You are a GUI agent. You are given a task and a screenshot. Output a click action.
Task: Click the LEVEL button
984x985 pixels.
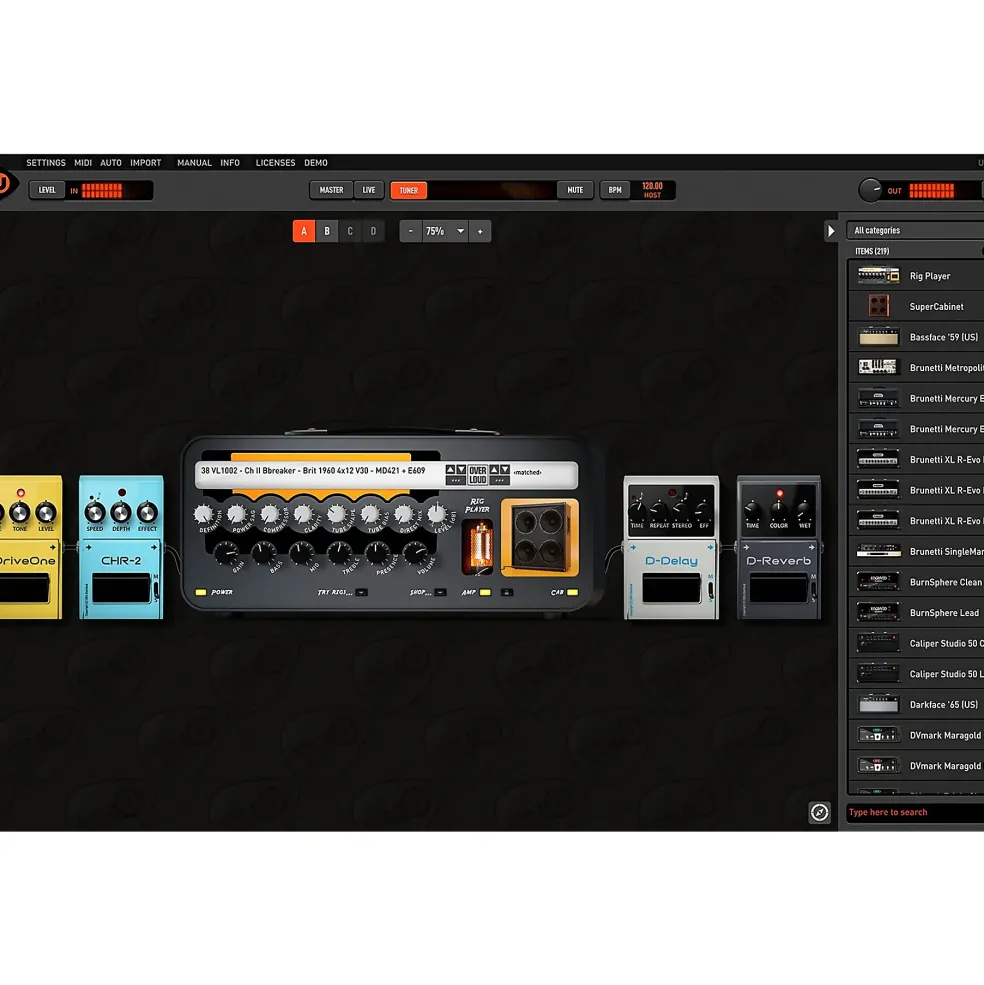(47, 190)
